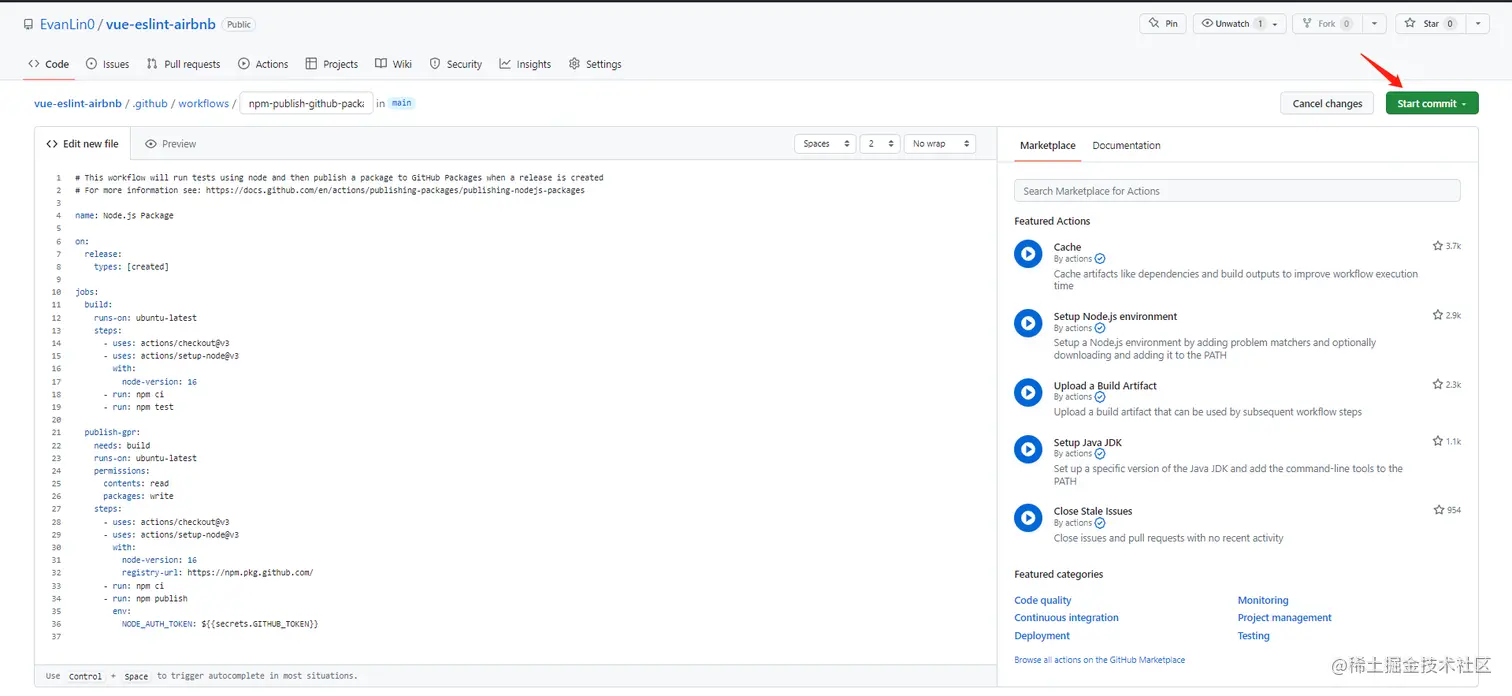This screenshot has width=1512, height=696.
Task: Open the Issues tab
Action: pos(107,64)
